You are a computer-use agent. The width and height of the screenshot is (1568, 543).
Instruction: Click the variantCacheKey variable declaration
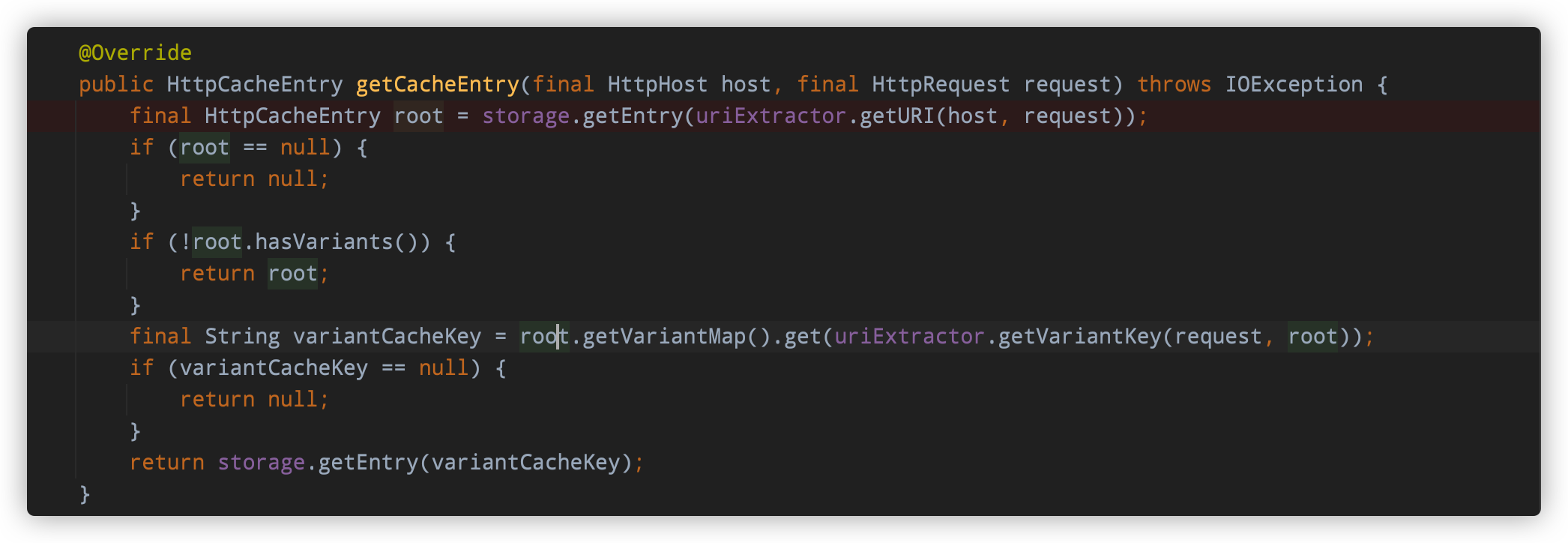click(388, 336)
